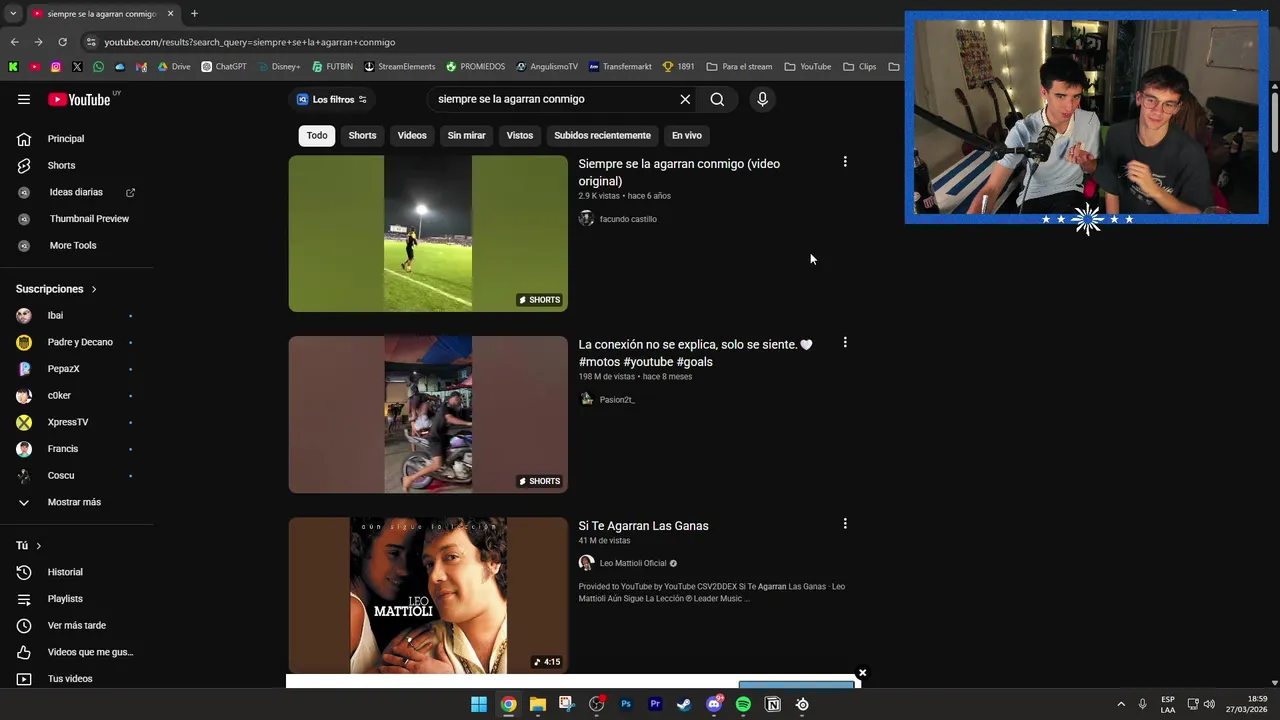Viewport: 1280px width, 720px height.
Task: Select the Shorts filter chip
Action: 362,135
